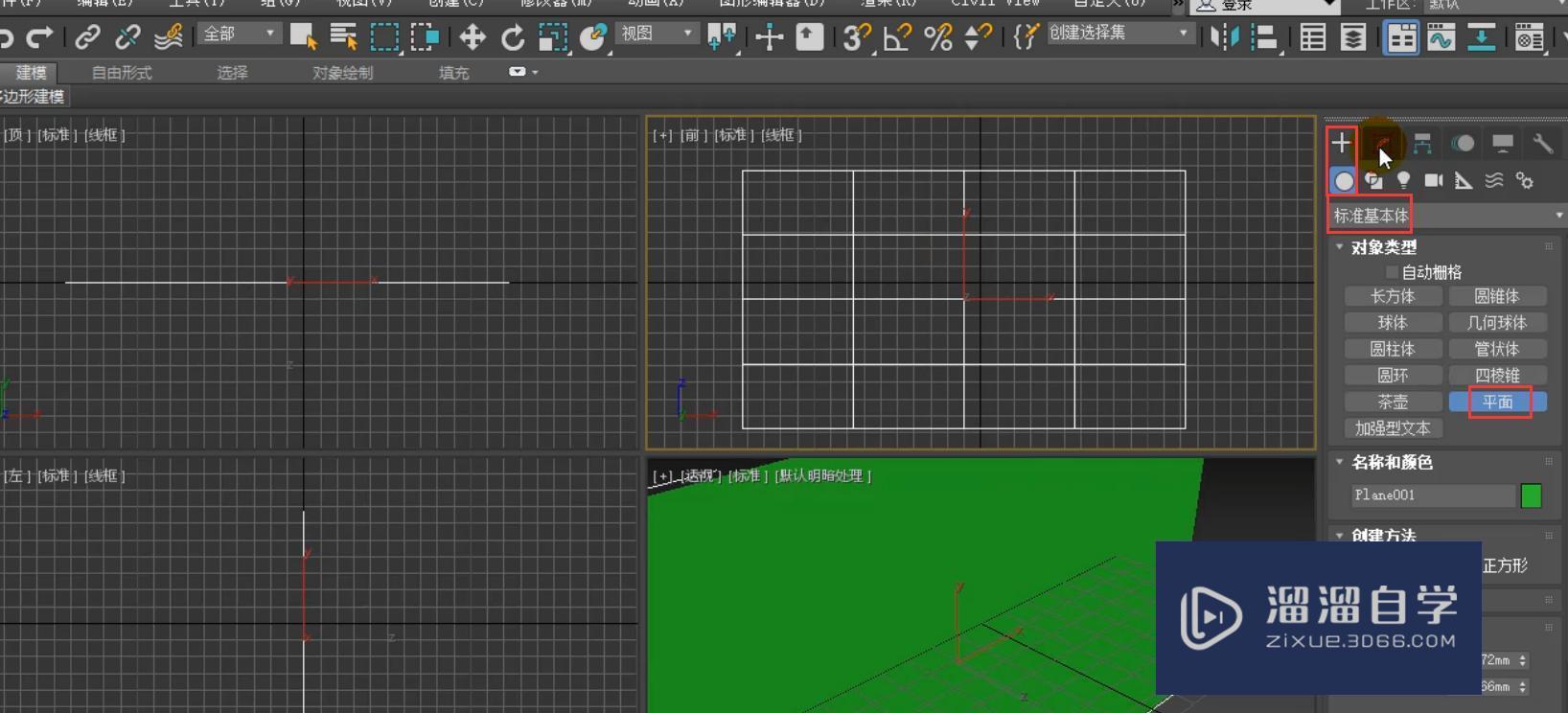
Task: Open the 标准基本体 category dropdown
Action: click(1446, 216)
